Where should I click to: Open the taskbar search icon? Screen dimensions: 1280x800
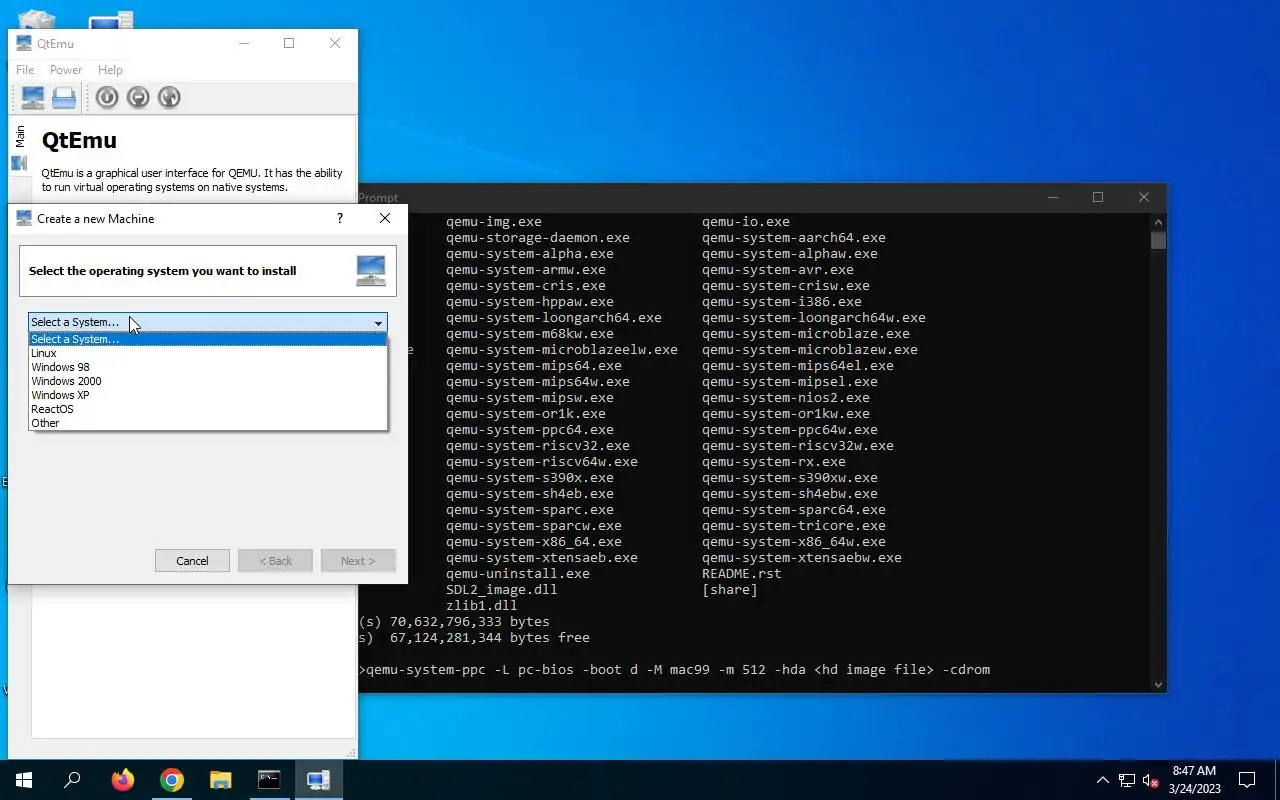(72, 780)
